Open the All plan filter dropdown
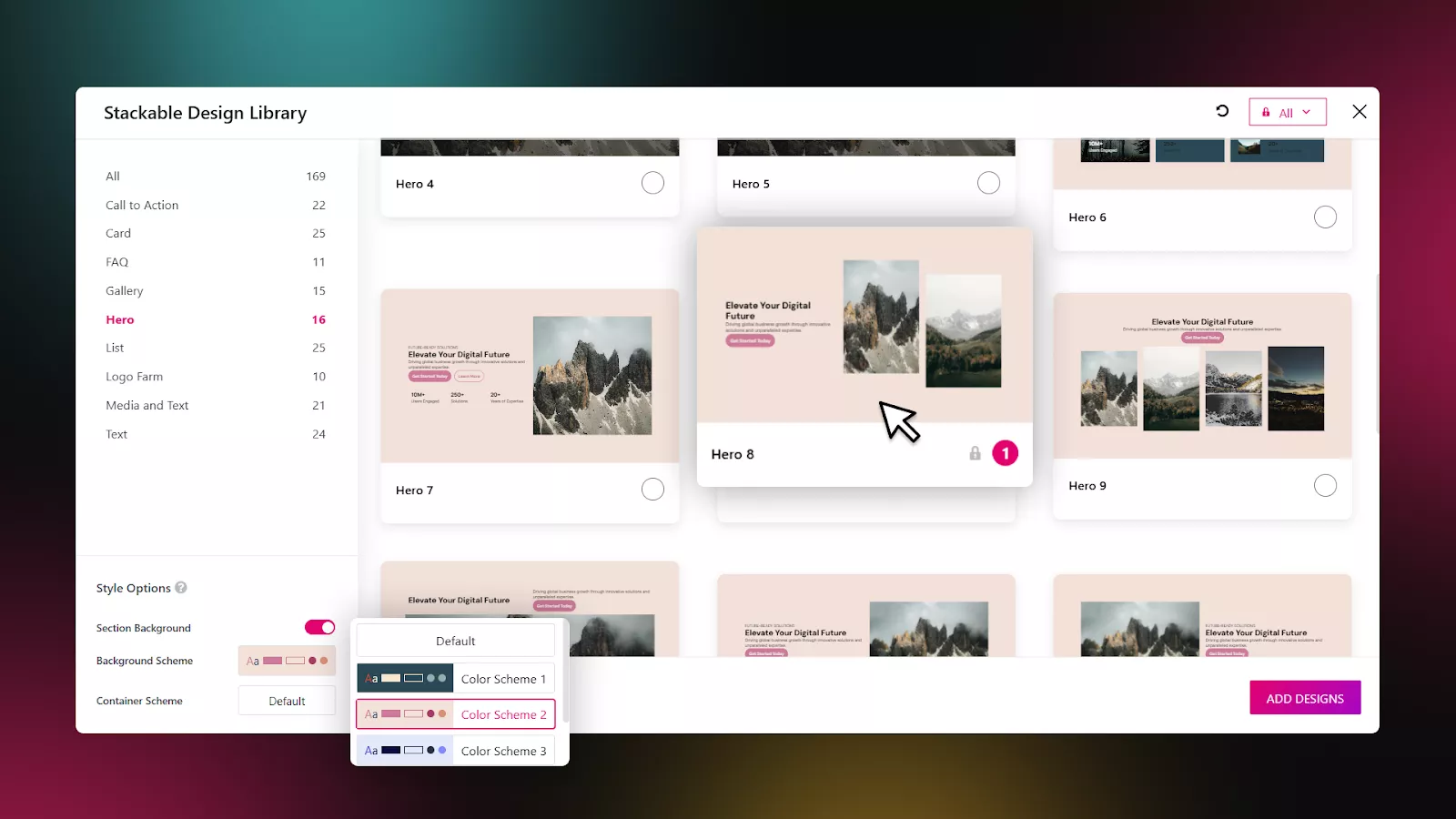Screen dimensions: 1456x819 coord(1287,112)
